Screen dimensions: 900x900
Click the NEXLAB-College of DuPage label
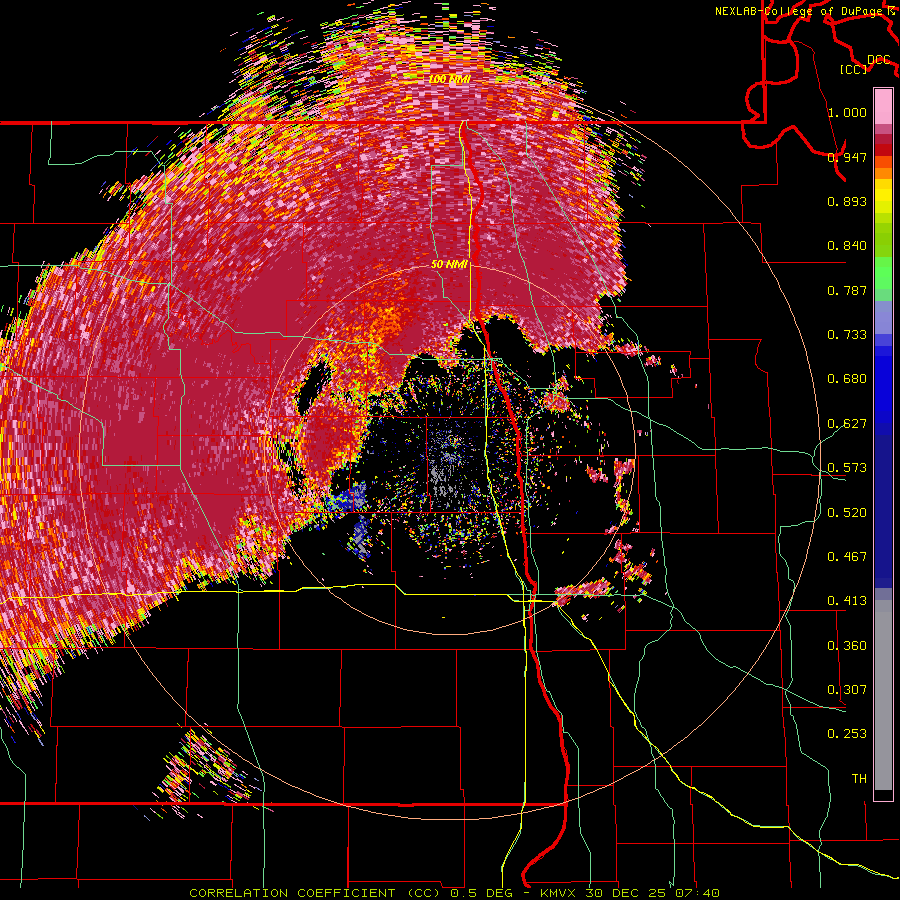801,11
